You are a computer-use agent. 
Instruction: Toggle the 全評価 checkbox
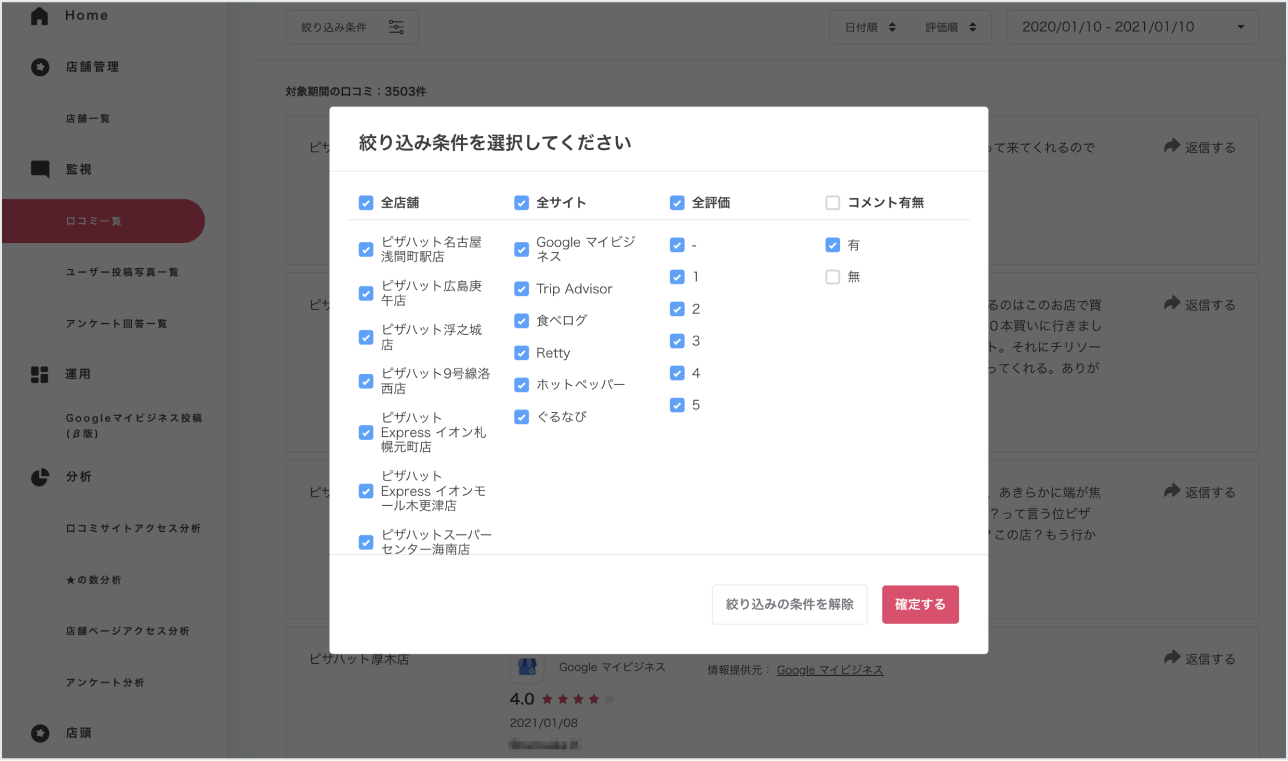(x=677, y=202)
